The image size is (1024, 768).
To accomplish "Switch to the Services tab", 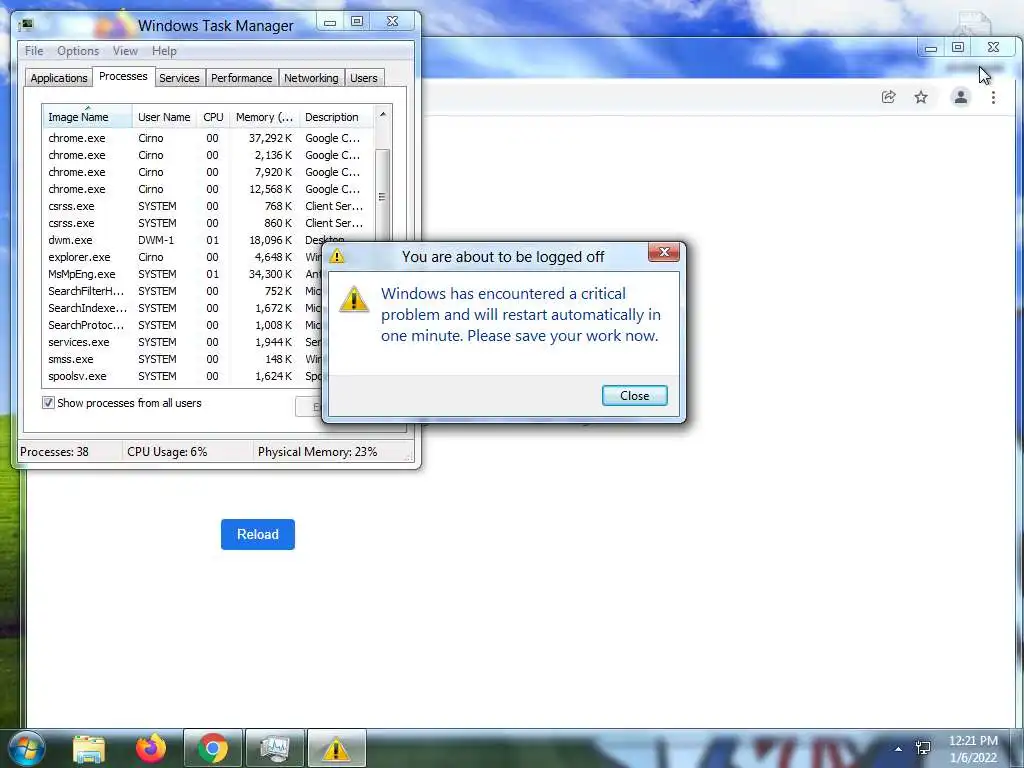I will [179, 78].
